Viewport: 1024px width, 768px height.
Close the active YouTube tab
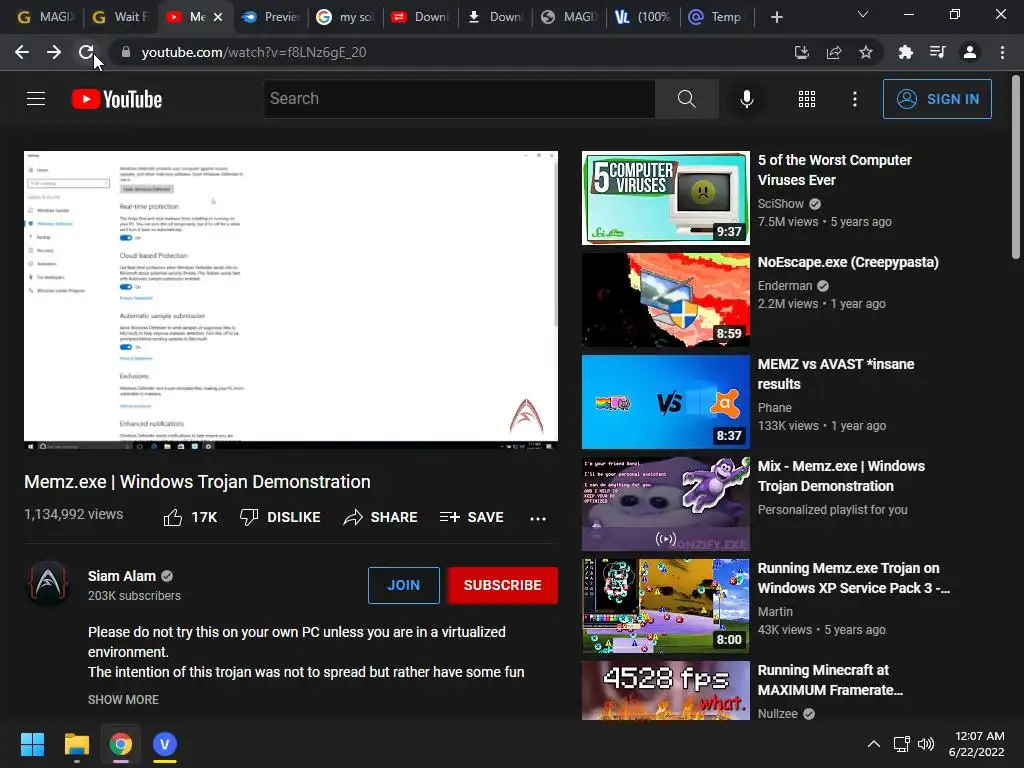218,17
